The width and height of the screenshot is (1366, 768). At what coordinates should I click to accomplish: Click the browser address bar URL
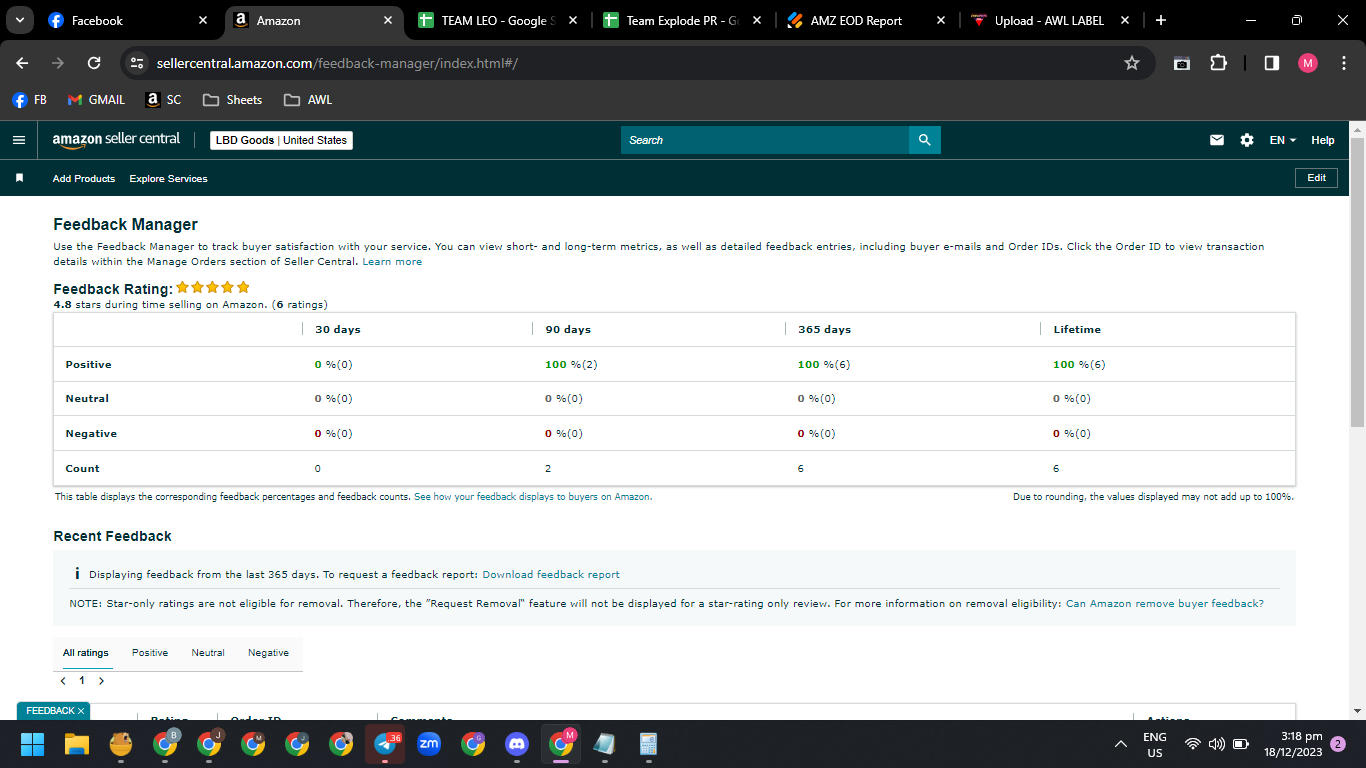337,63
